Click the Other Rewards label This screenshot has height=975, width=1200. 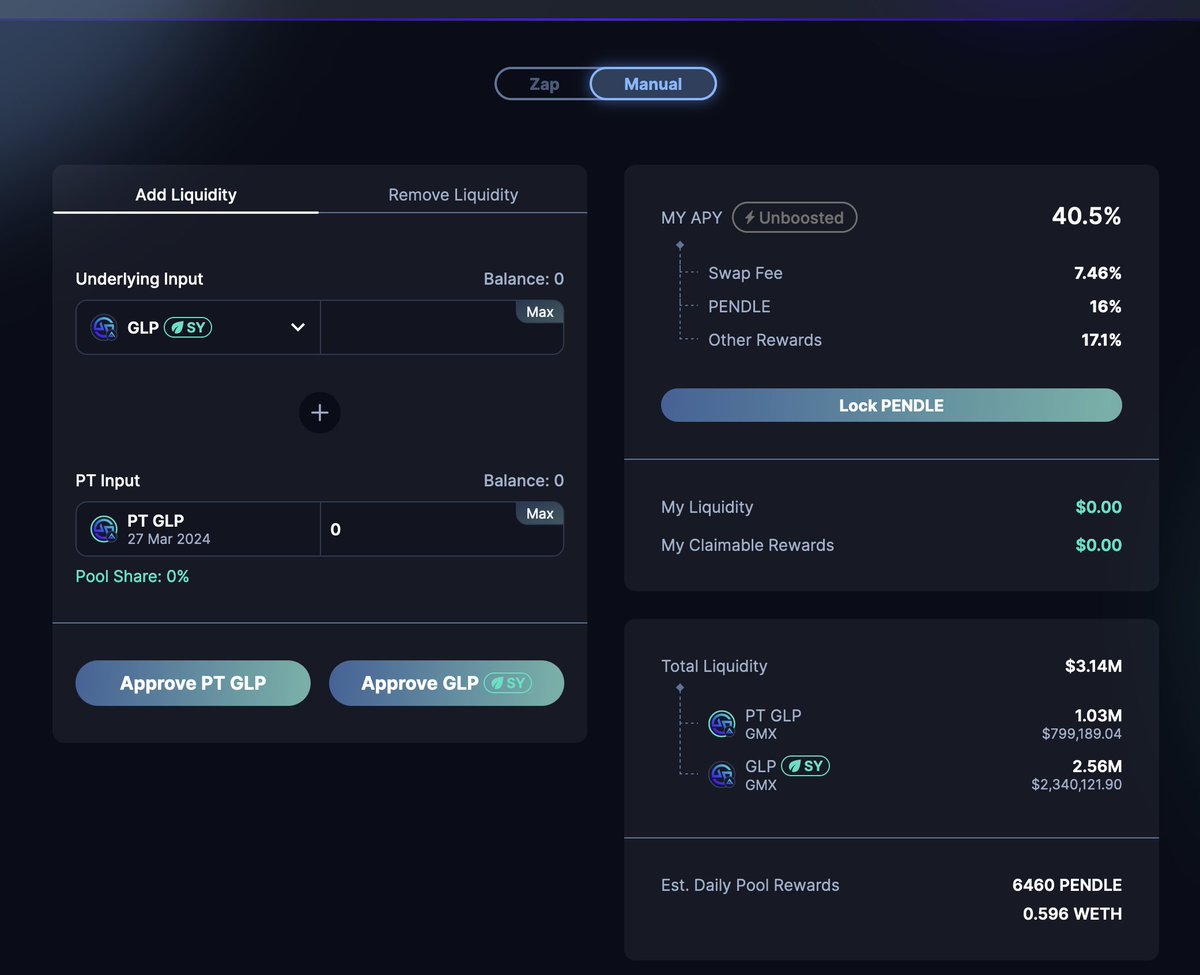tap(765, 340)
